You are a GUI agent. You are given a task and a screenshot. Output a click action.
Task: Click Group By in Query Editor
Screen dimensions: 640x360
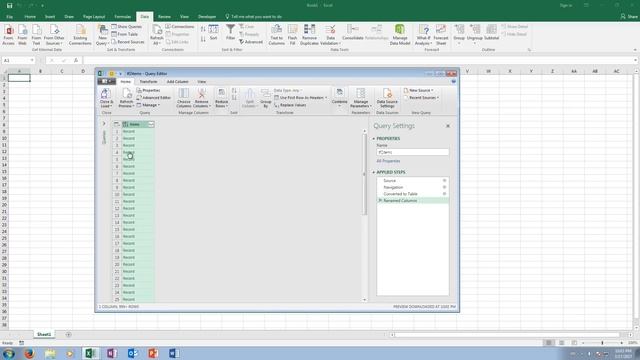[266, 98]
